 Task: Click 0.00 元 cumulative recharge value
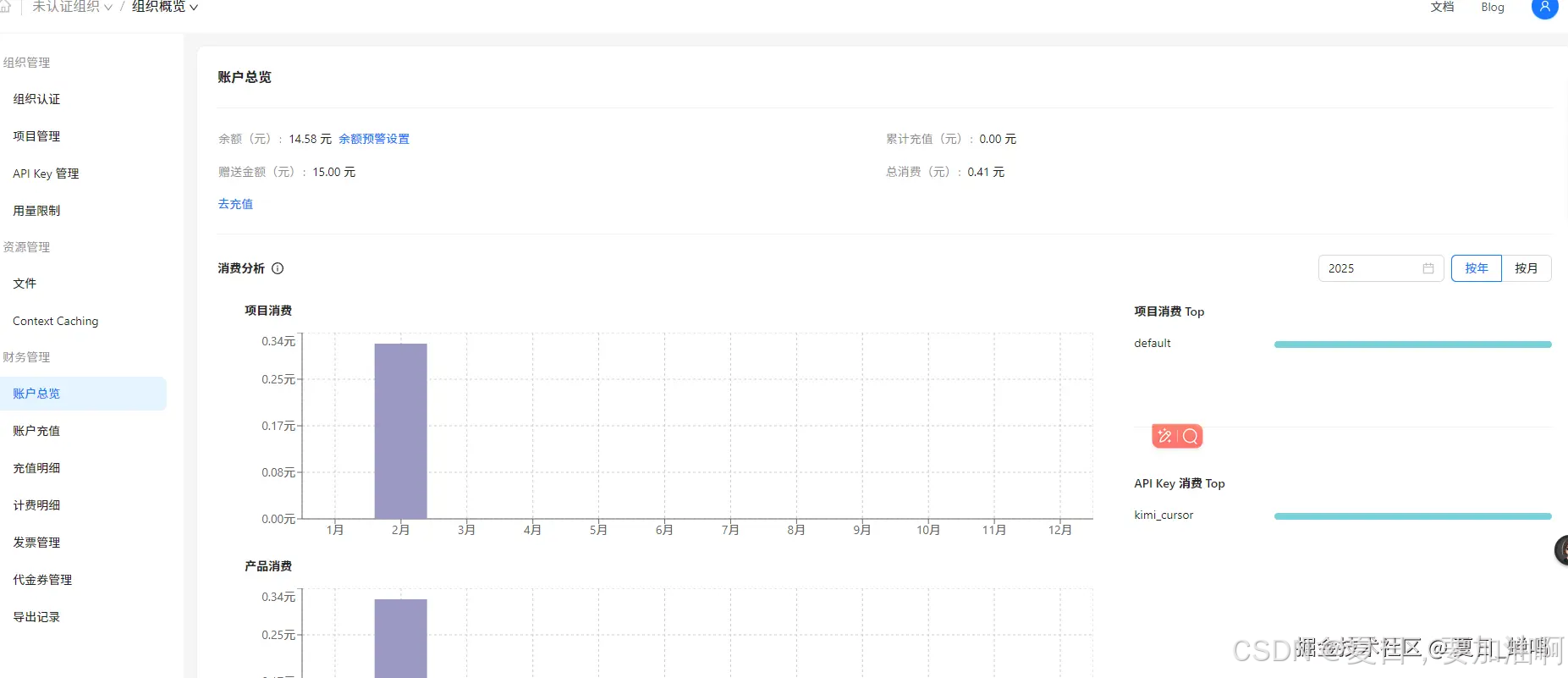click(998, 139)
